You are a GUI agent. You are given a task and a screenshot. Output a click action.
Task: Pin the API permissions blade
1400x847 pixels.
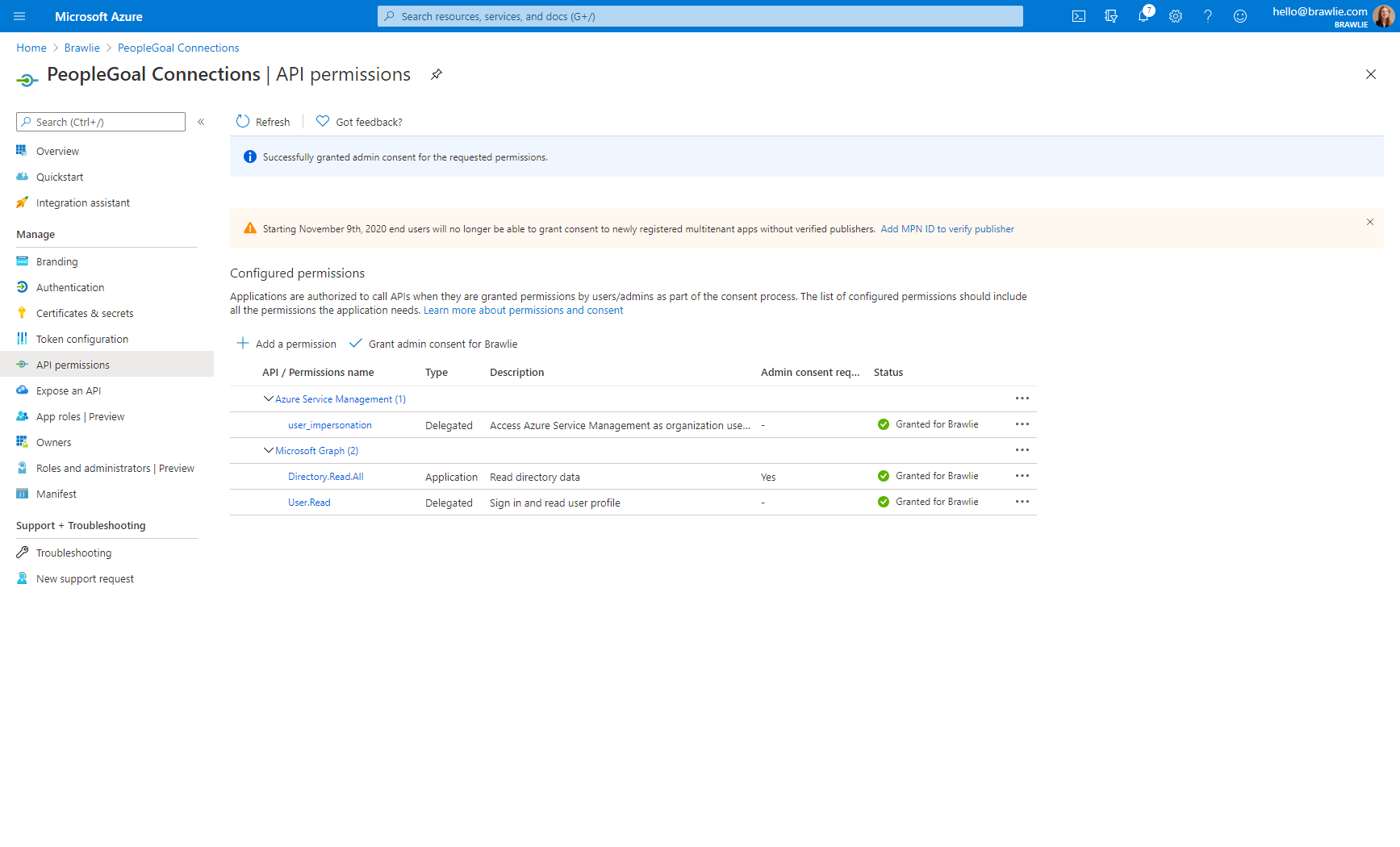[437, 74]
